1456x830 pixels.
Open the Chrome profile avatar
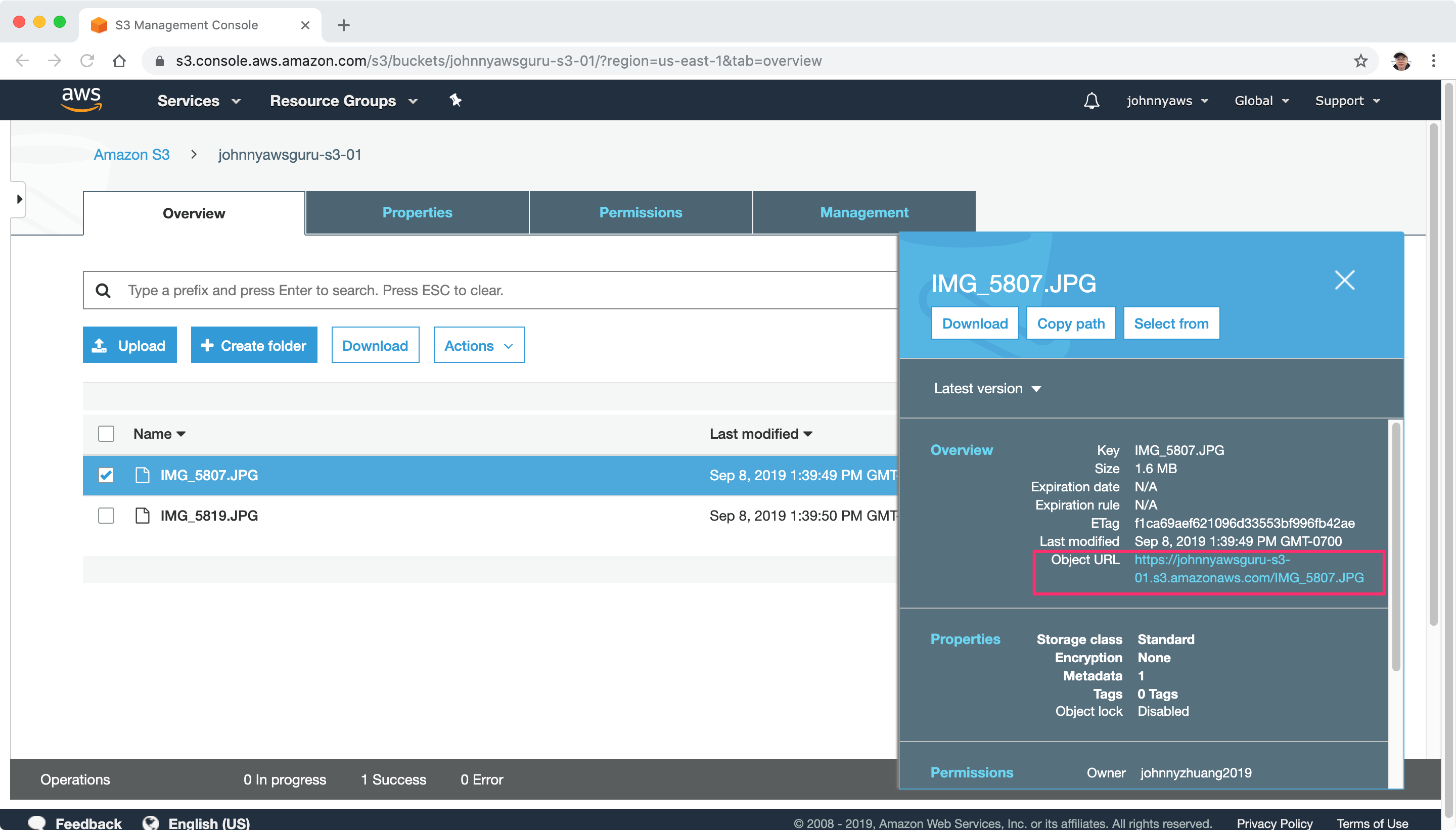(1401, 61)
